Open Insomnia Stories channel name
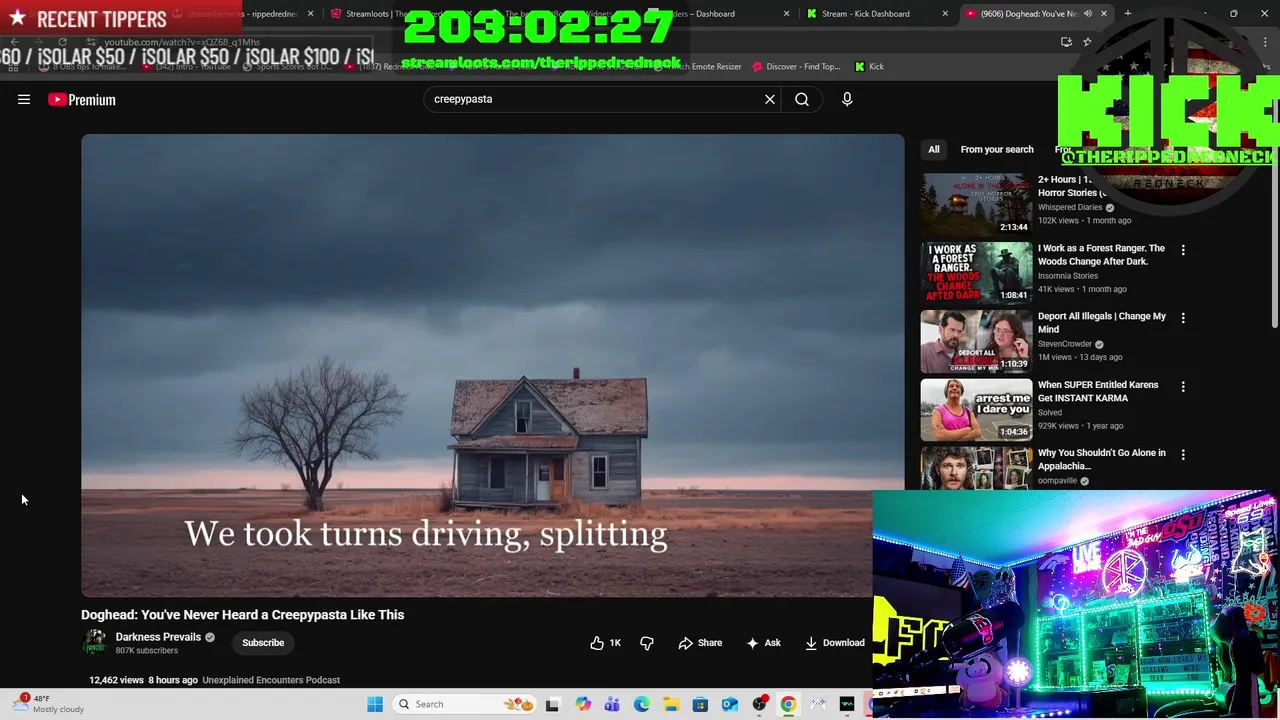 coord(1068,276)
